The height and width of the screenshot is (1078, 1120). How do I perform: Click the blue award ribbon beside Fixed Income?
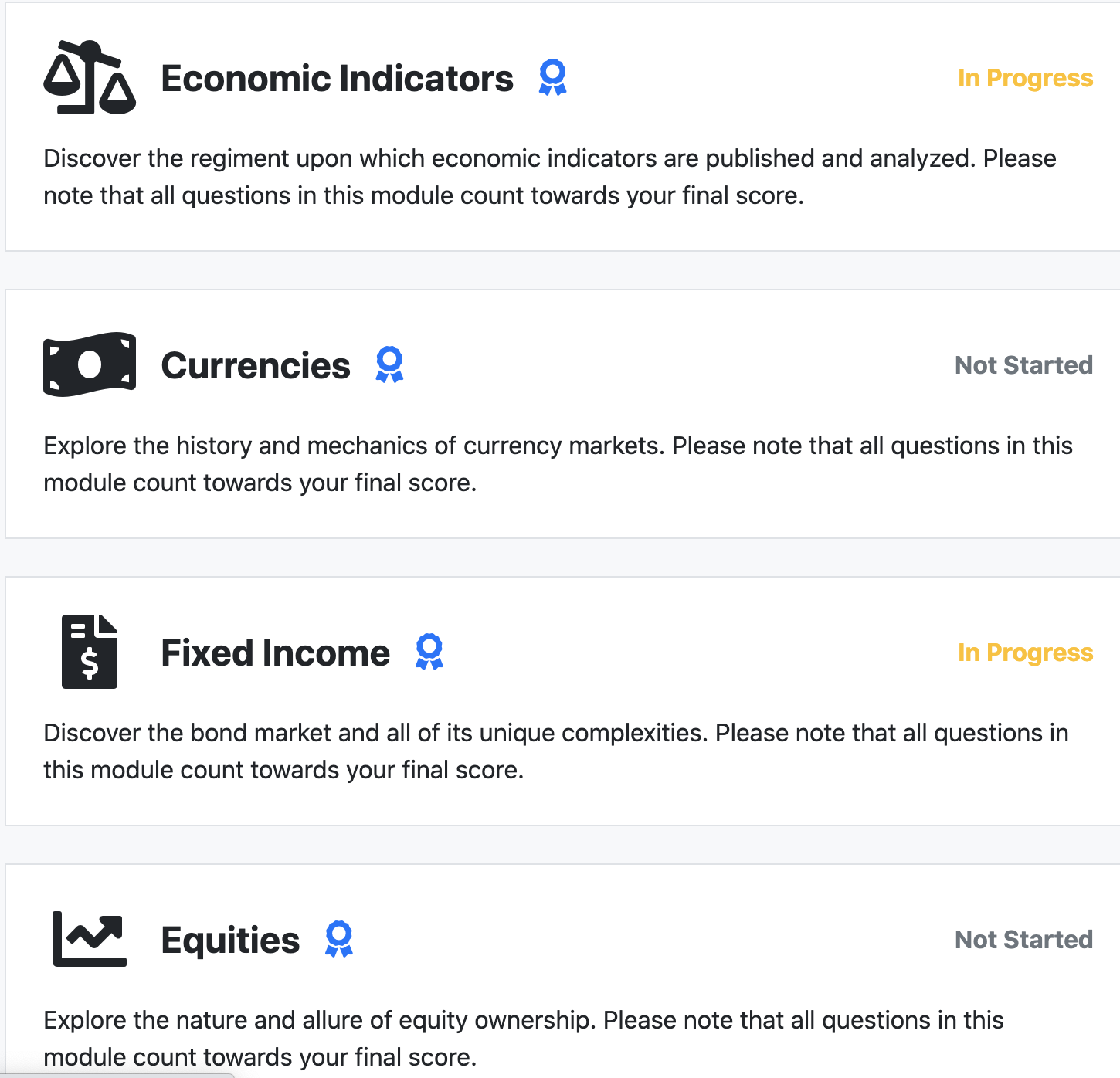tap(429, 652)
